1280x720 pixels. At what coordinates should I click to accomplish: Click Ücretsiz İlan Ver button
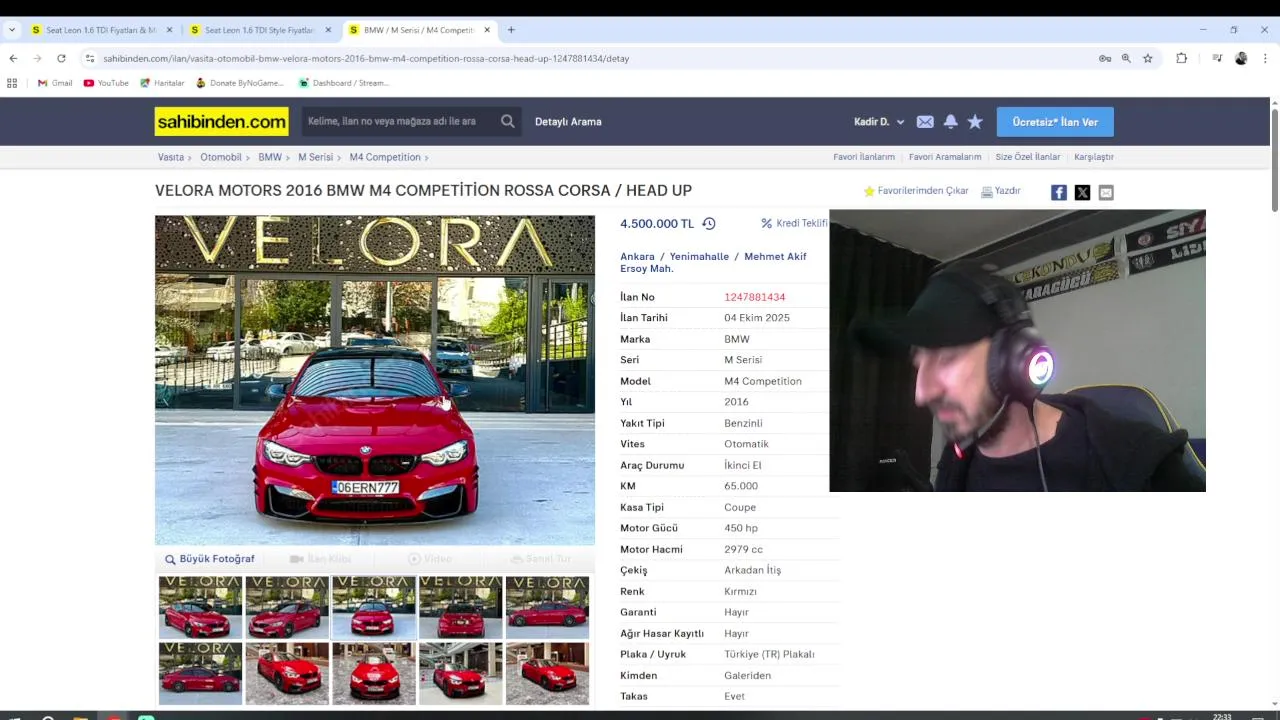(x=1055, y=122)
